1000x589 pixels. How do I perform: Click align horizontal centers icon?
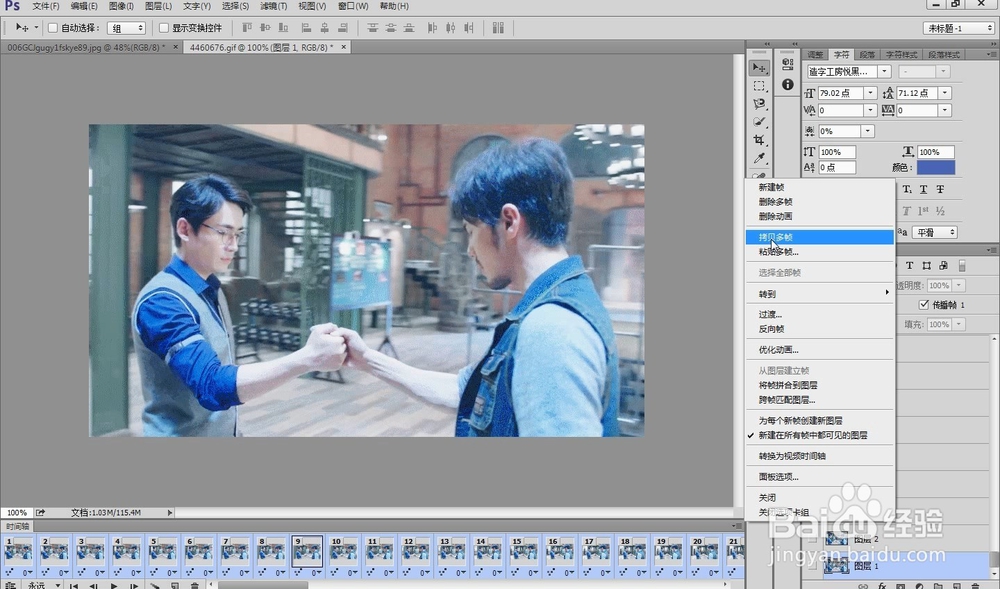tap(325, 27)
